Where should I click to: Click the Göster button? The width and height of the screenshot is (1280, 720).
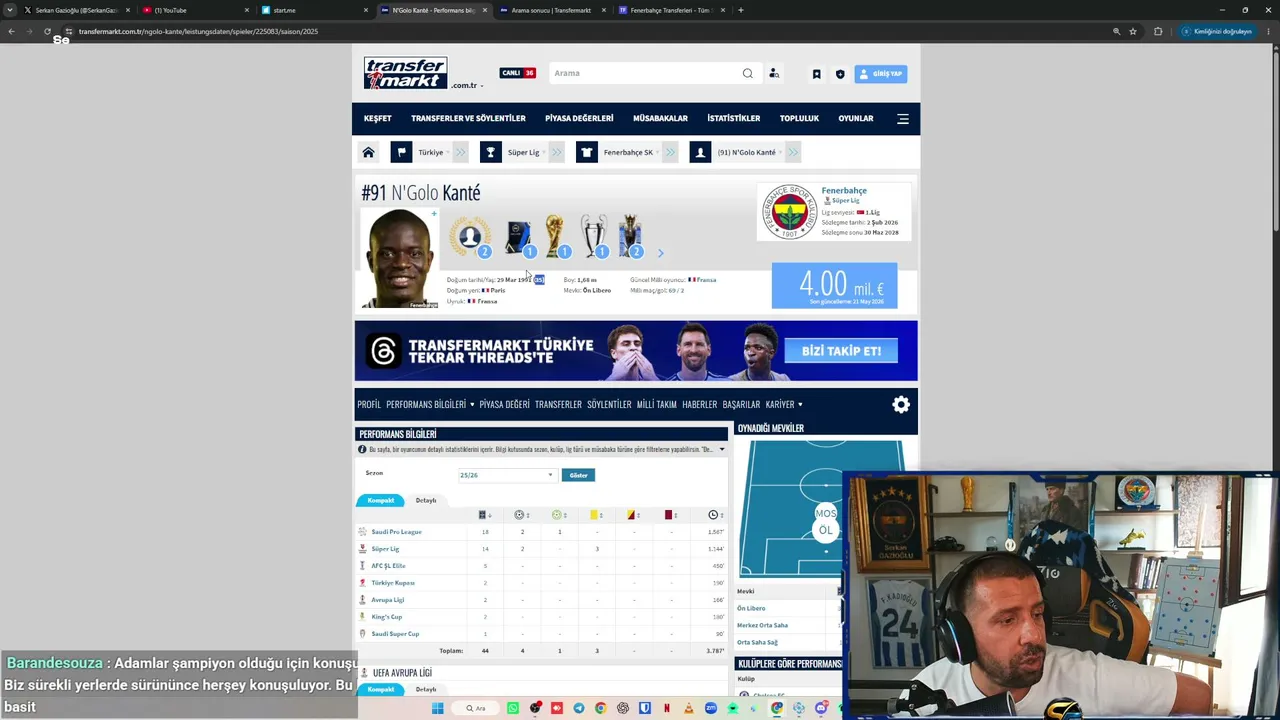pos(578,475)
